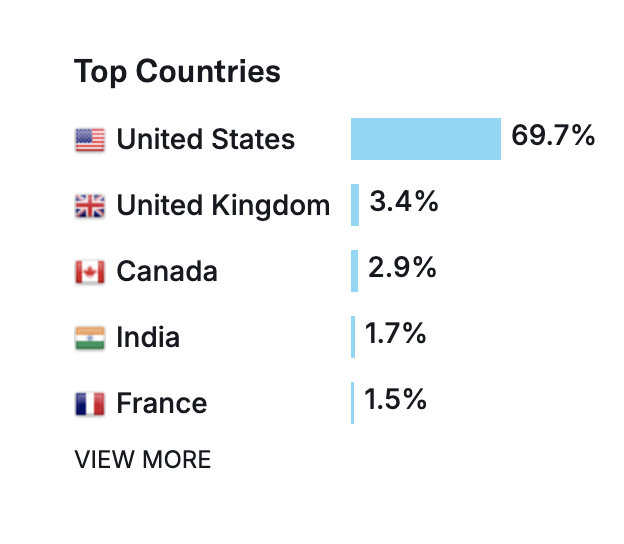
Task: Choose the France country entry
Action: (x=162, y=404)
